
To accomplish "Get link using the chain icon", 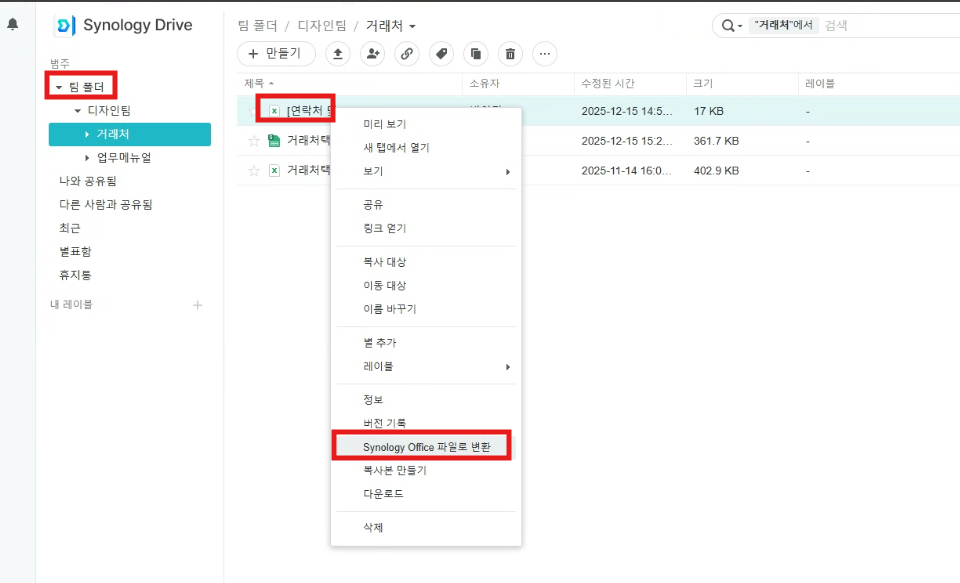I will coord(407,54).
